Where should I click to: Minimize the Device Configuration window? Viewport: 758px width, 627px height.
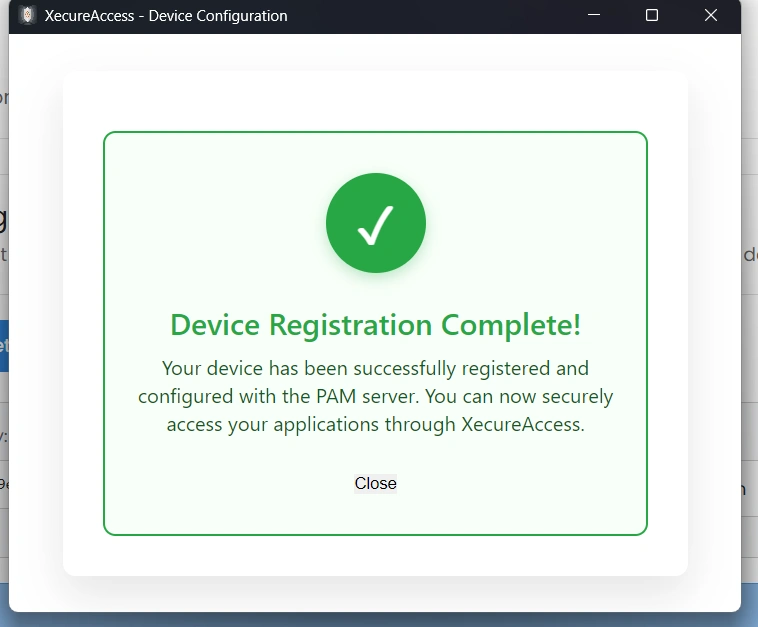coord(594,15)
